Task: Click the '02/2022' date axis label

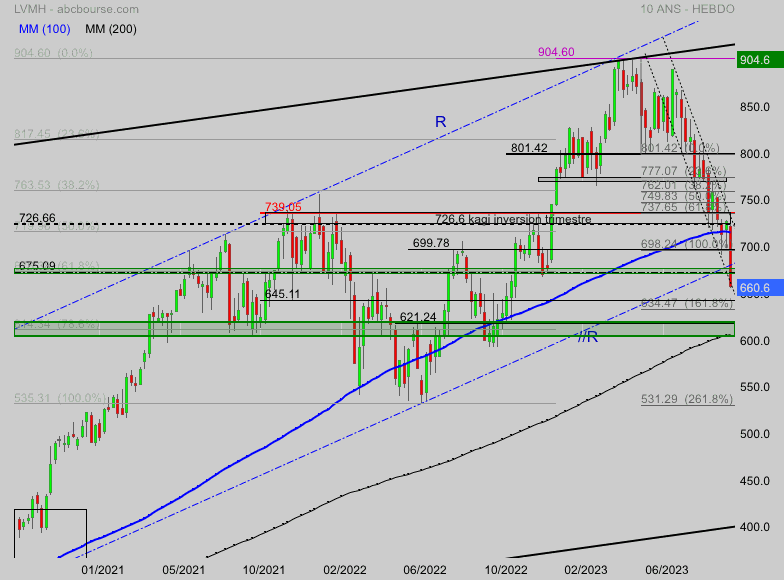Action: pos(344,570)
